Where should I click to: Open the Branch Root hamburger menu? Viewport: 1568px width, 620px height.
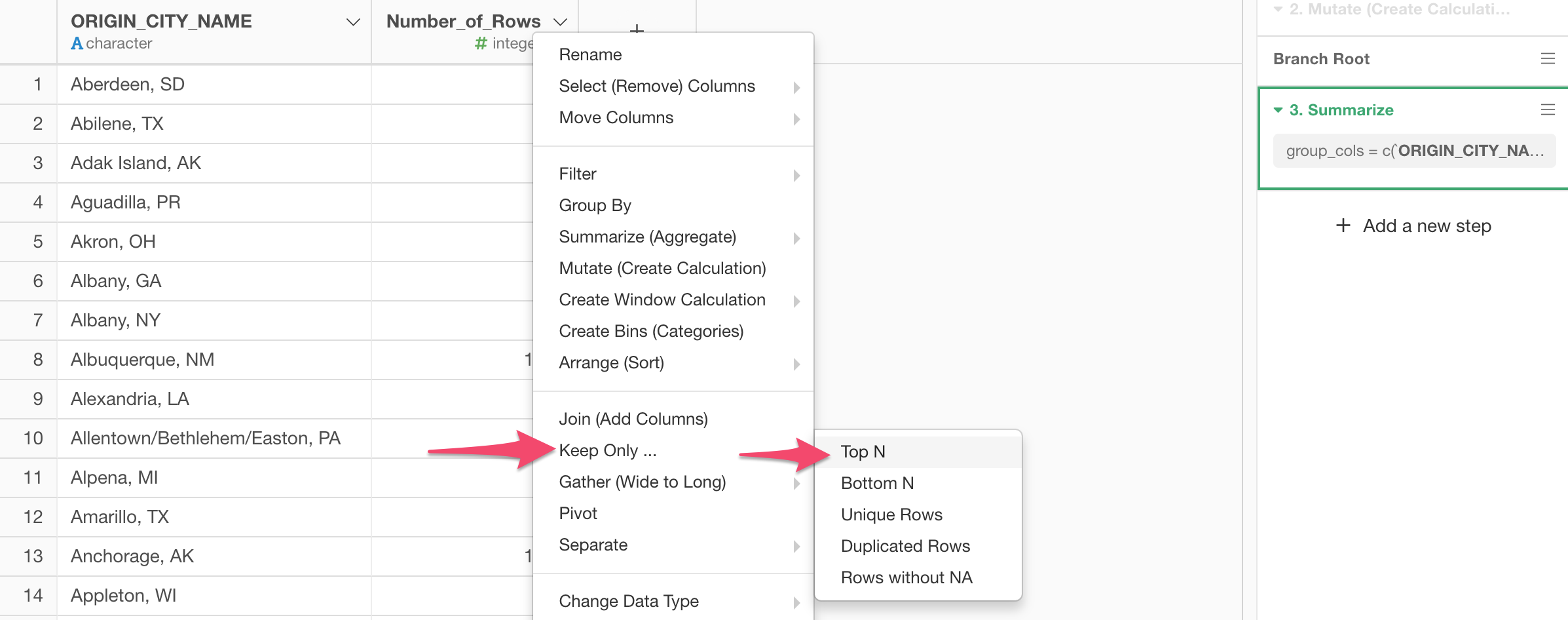point(1548,59)
